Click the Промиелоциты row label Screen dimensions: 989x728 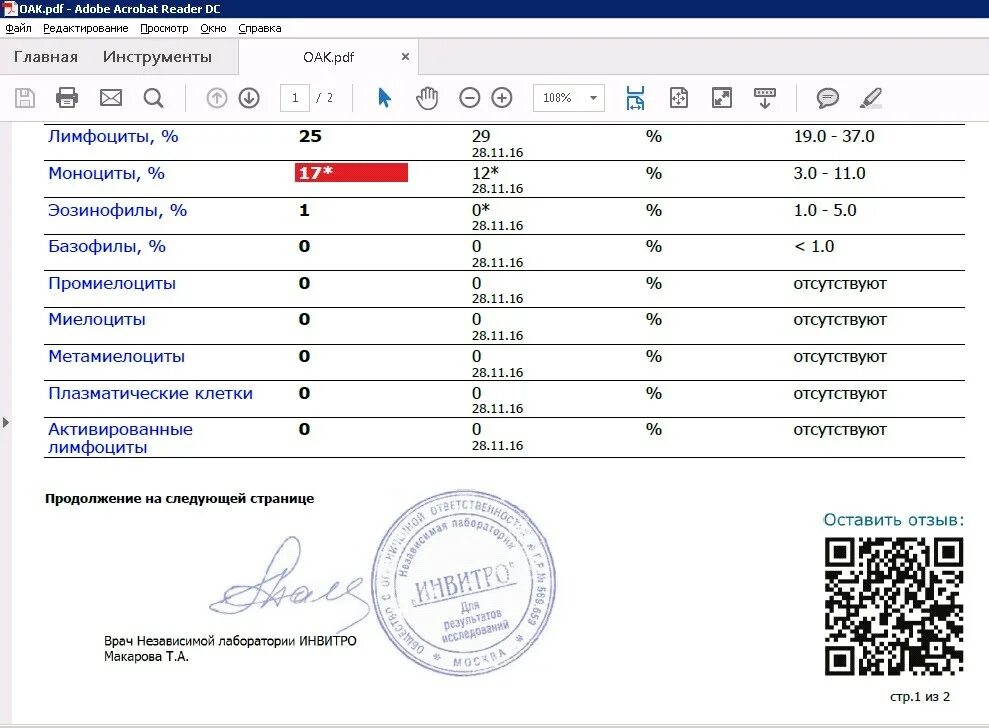[112, 283]
